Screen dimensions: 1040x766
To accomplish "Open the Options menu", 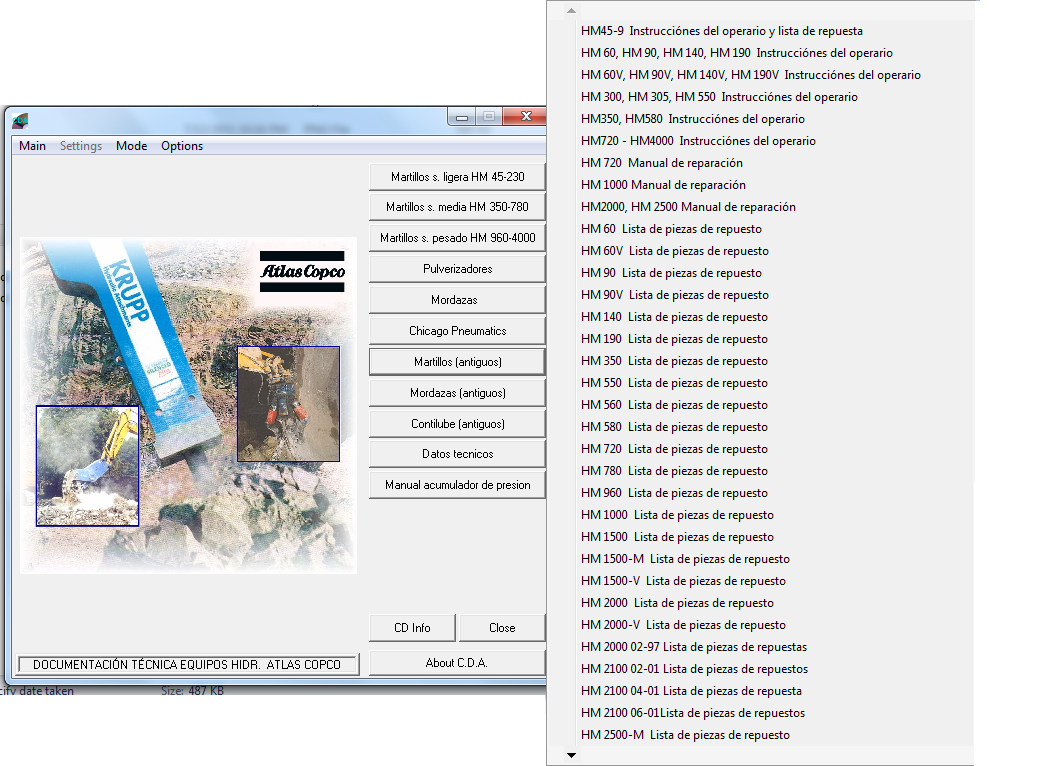I will 182,146.
